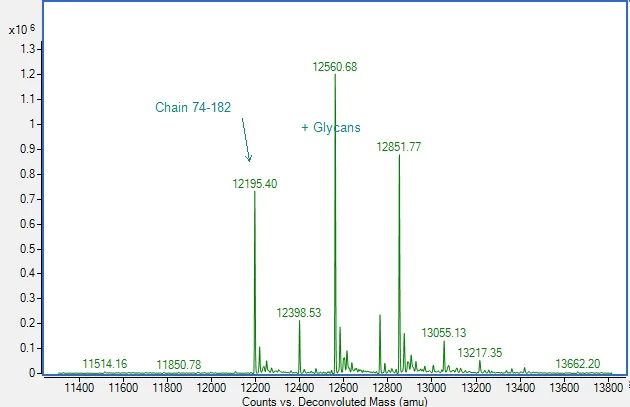
Task: Click the y-axis tick label 0.1
Action: (28, 348)
